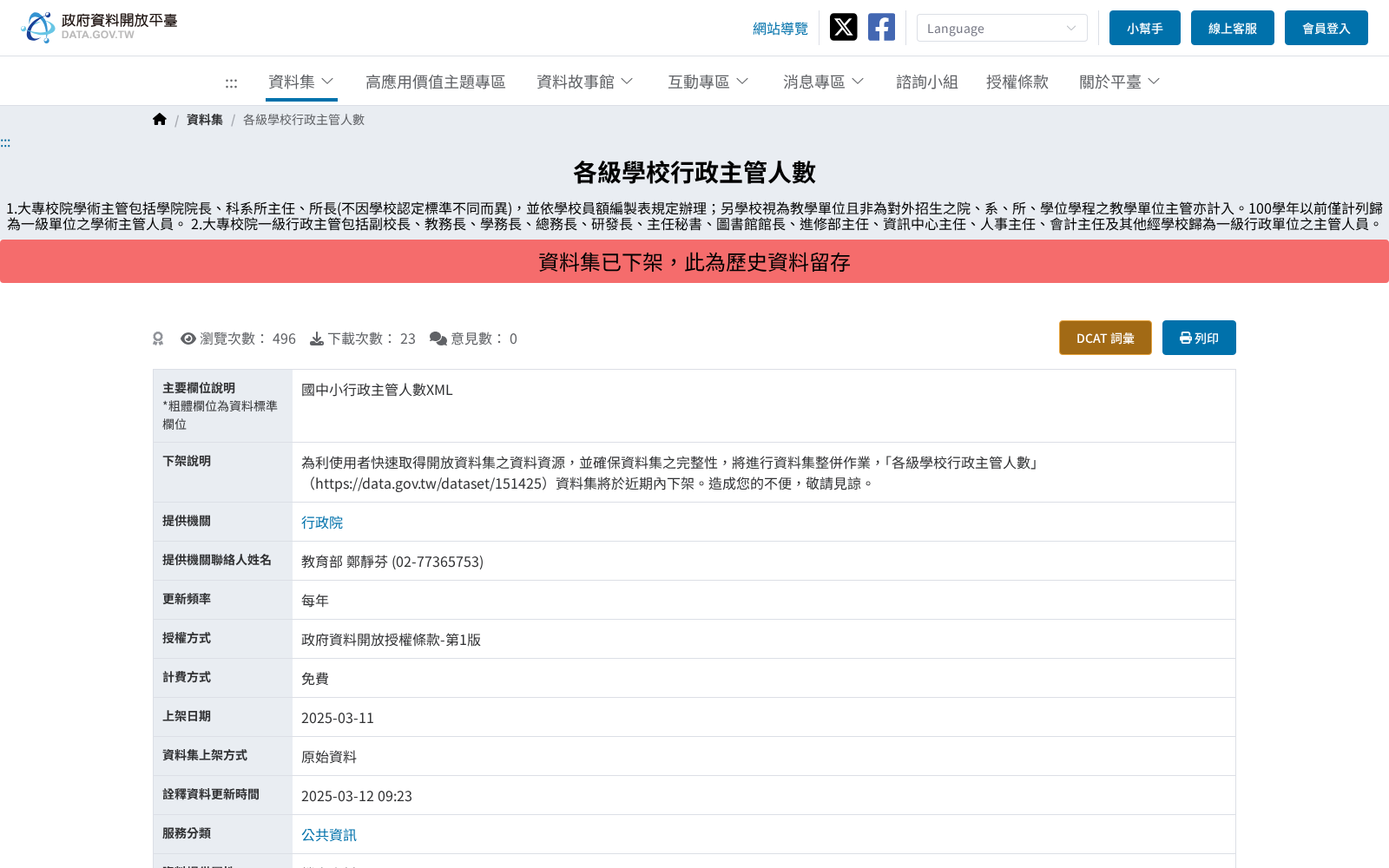Open the 公共資訊 service category link

329,835
